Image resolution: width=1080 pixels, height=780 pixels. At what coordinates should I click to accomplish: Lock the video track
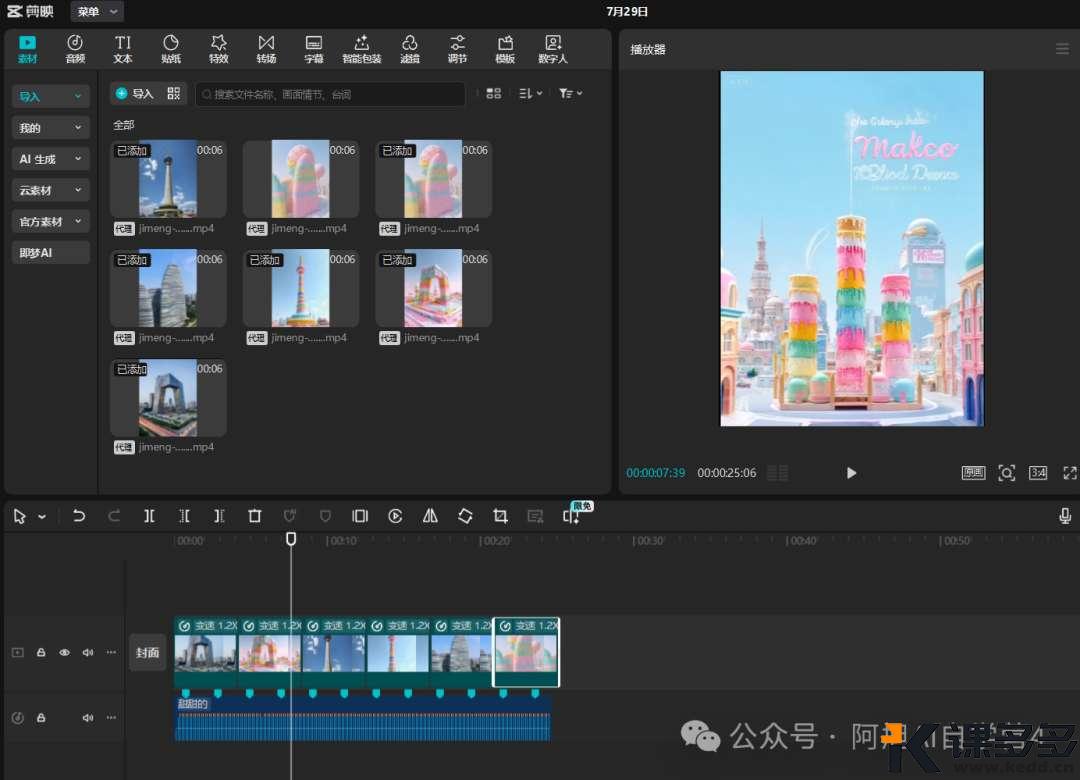point(41,653)
